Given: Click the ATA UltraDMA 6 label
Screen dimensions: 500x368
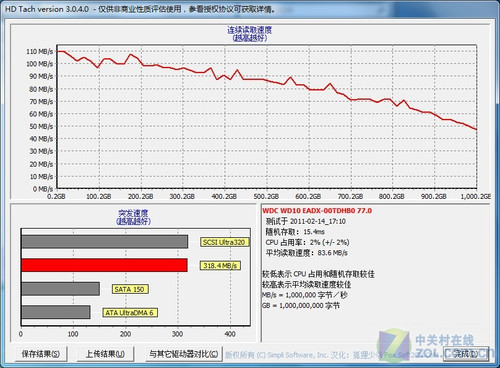Looking at the screenshot, I should pyautogui.click(x=130, y=313).
